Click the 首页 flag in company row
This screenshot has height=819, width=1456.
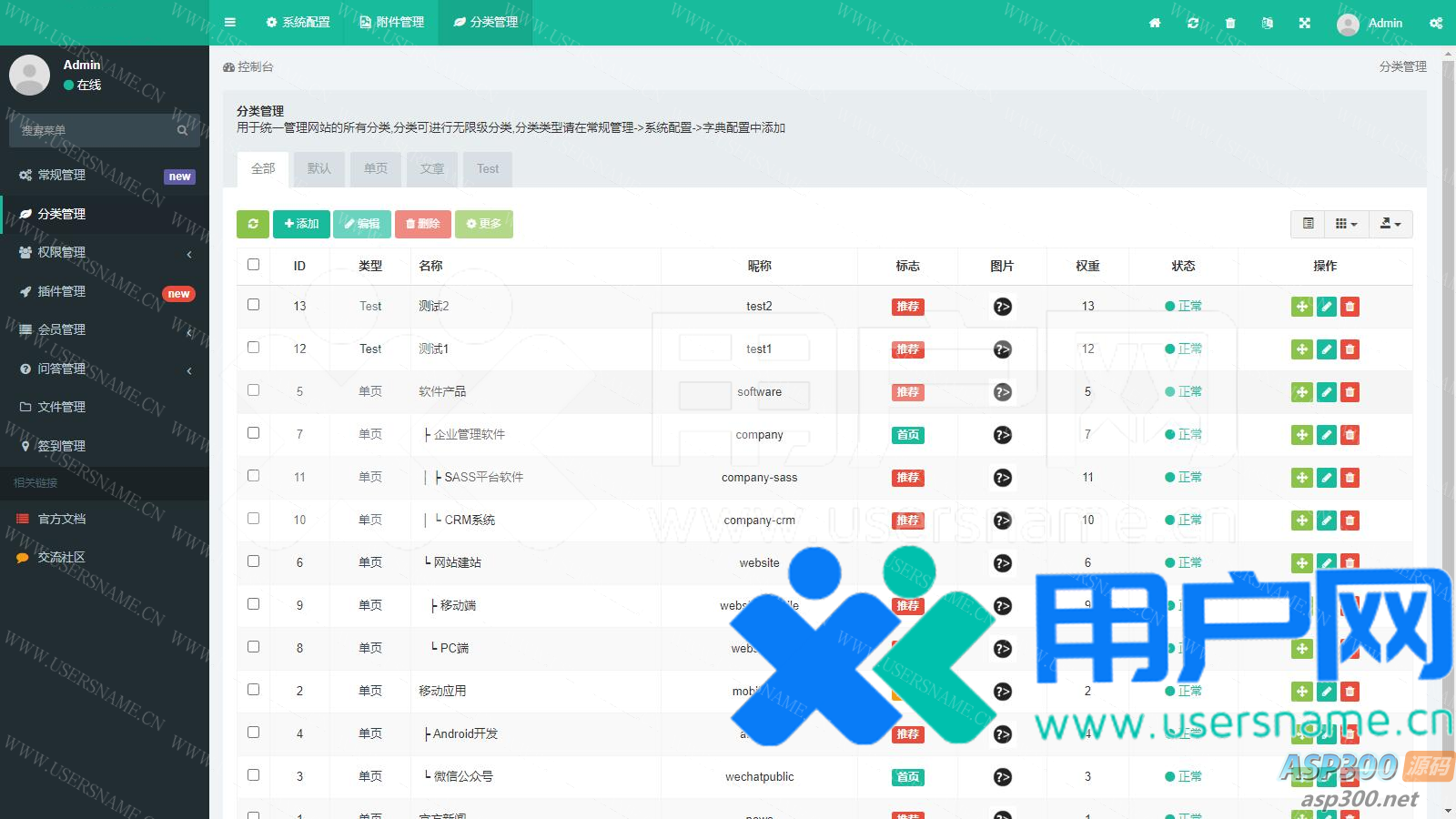pyautogui.click(x=907, y=435)
